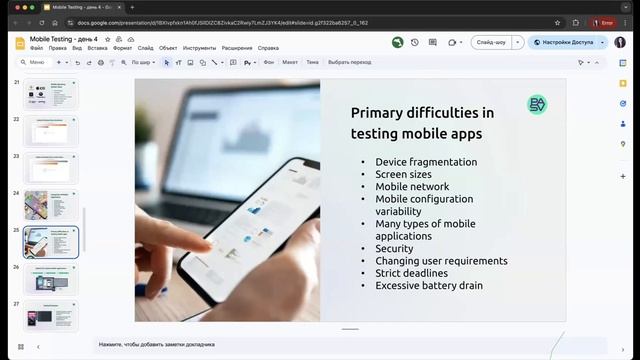Select the text box tool
640x360 pixels.
tap(178, 62)
